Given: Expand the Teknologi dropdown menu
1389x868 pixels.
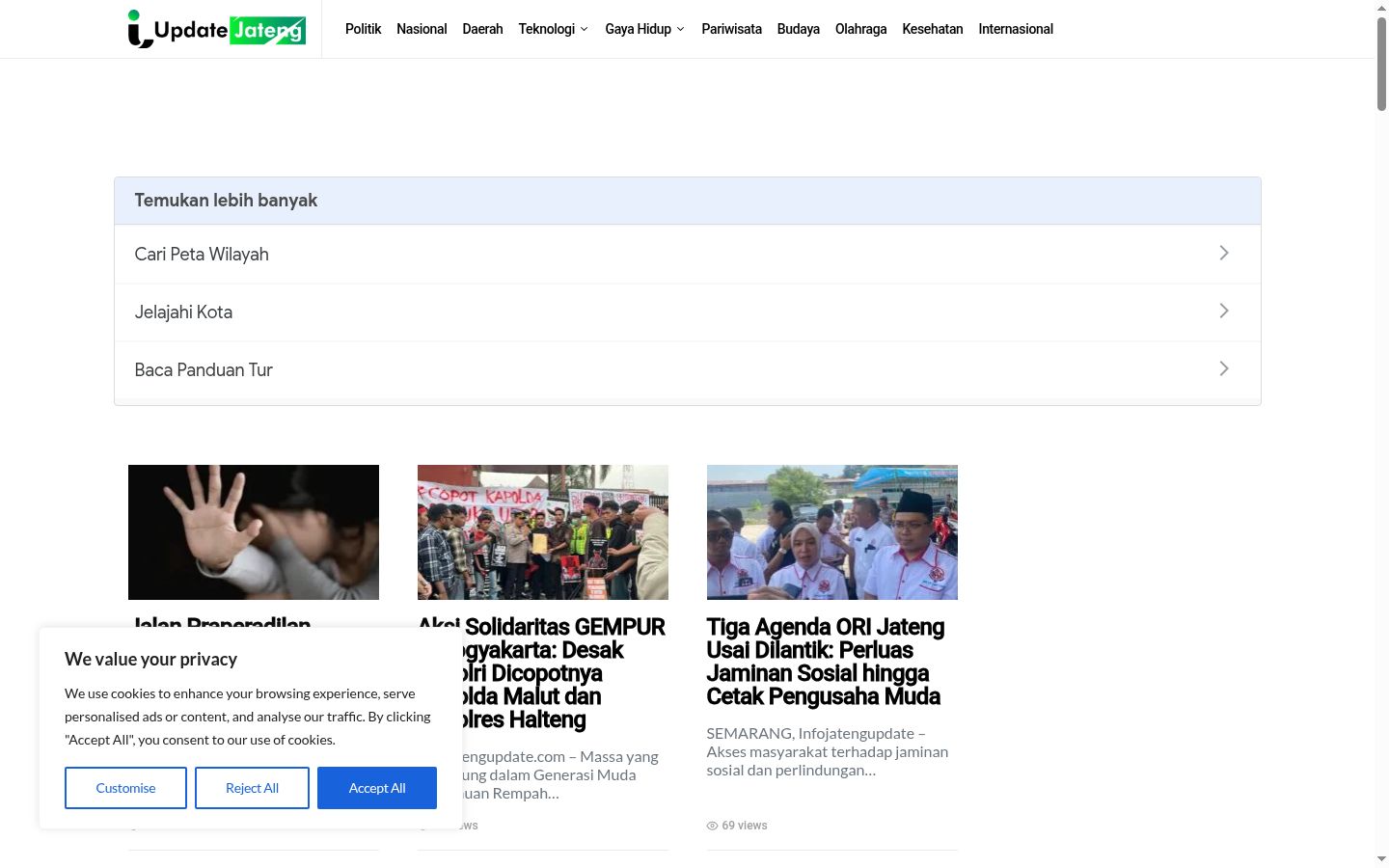Looking at the screenshot, I should (554, 29).
